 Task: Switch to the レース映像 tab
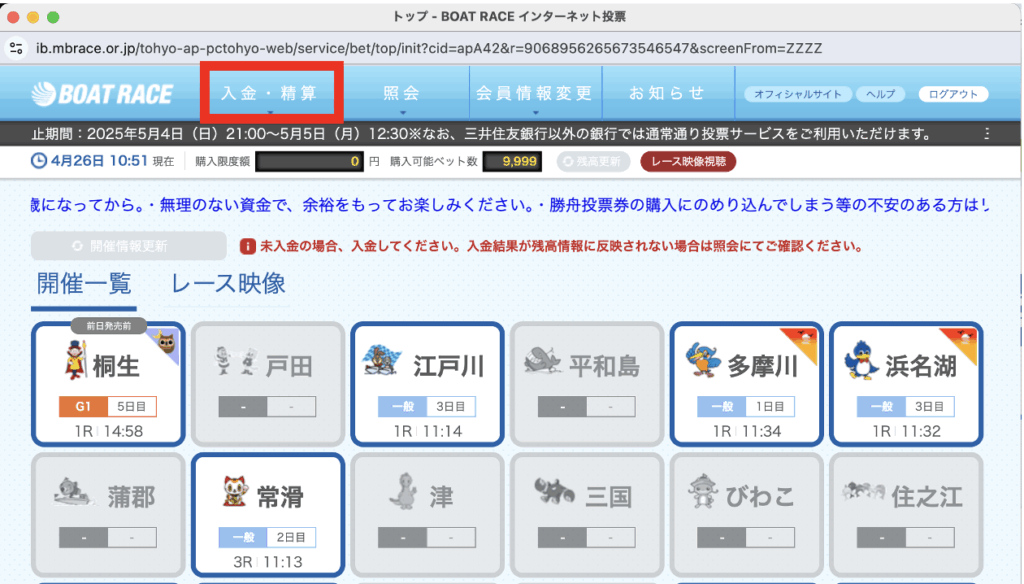point(228,283)
